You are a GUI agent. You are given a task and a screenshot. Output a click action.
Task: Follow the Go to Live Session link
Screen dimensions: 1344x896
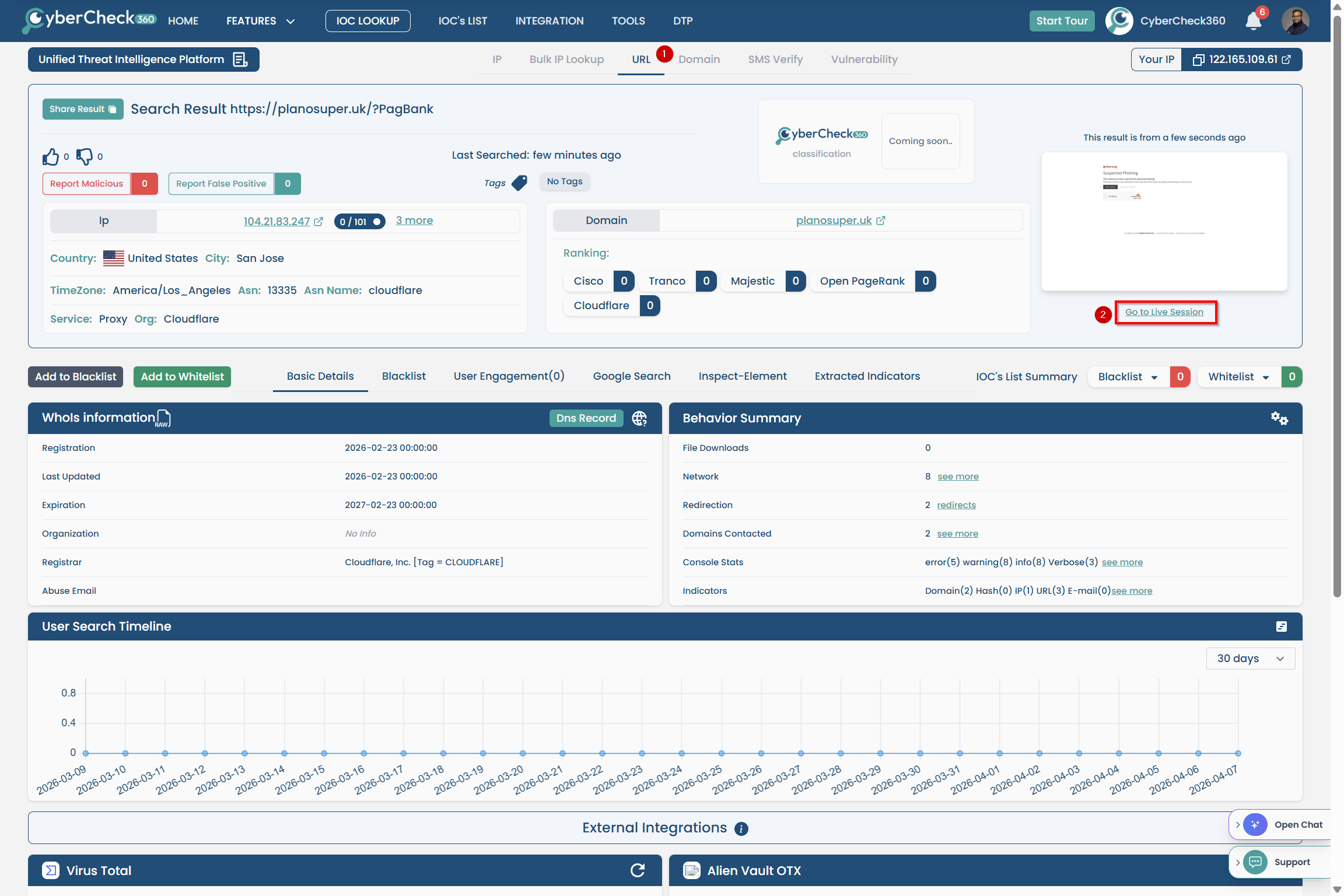point(1164,312)
